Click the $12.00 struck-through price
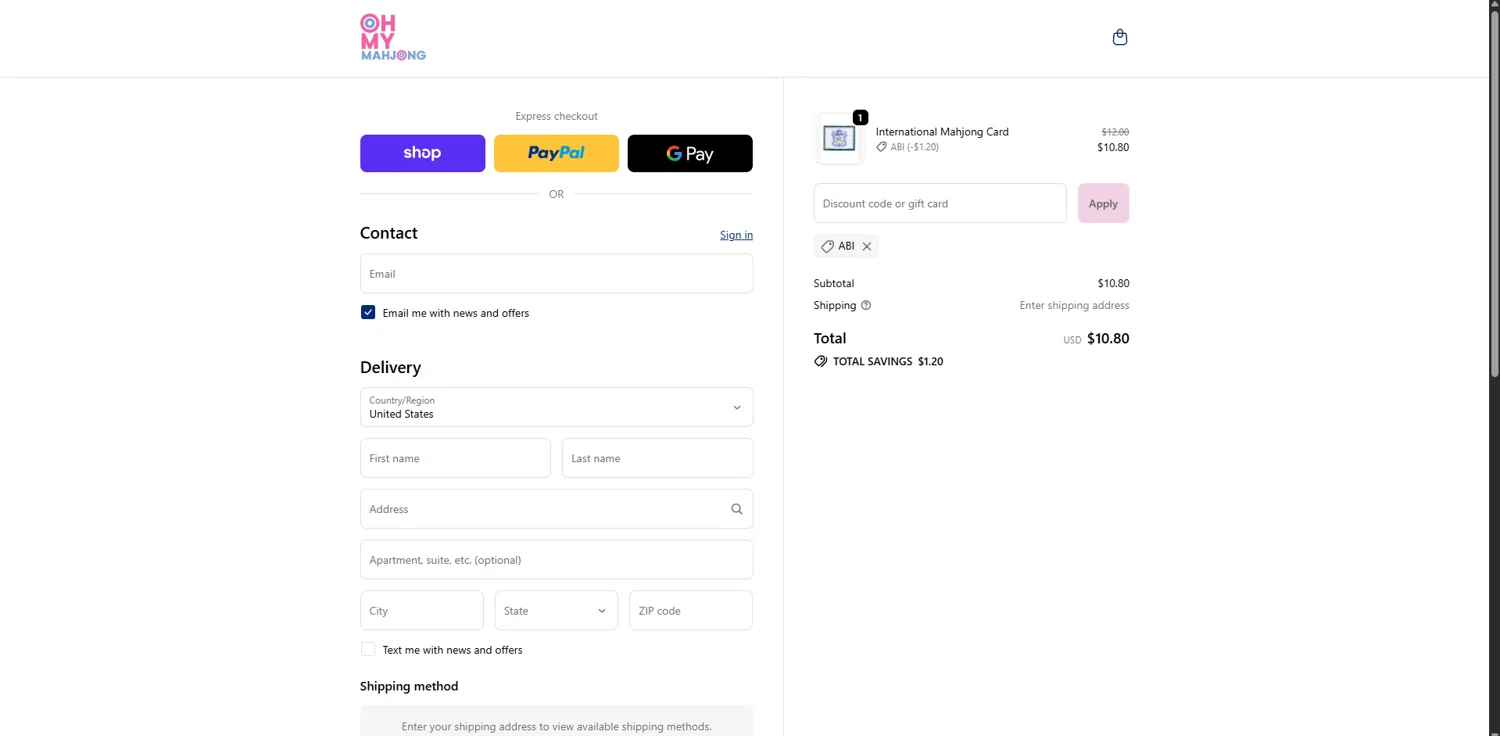The height and width of the screenshot is (736, 1500). [x=1115, y=132]
